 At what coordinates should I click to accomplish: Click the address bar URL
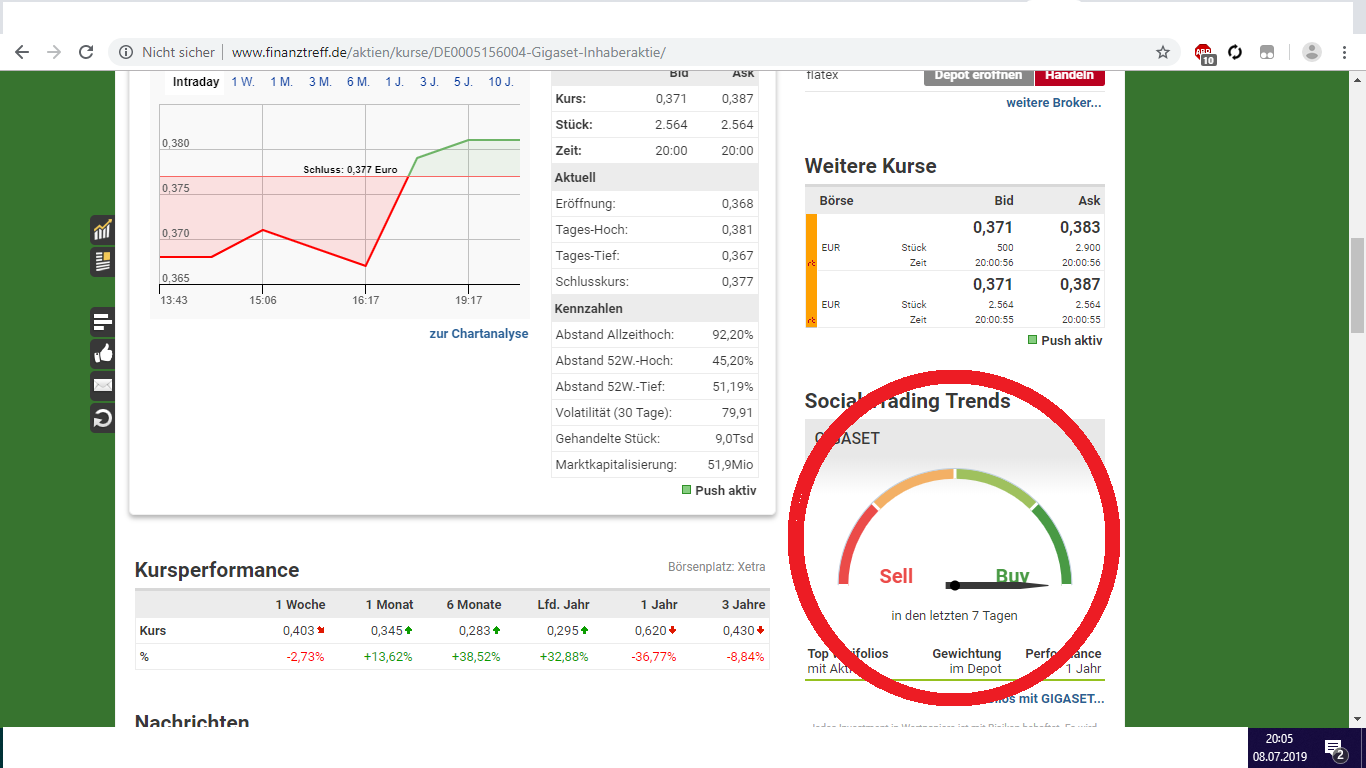click(448, 52)
